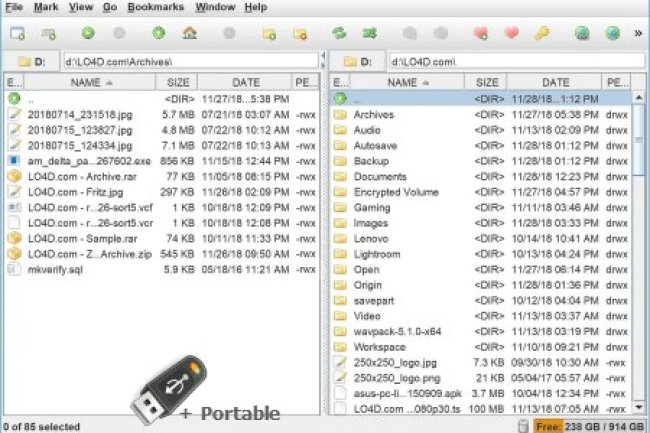This screenshot has height=433, width=650.
Task: Open right panel D: drive dropdown
Action: (358, 62)
